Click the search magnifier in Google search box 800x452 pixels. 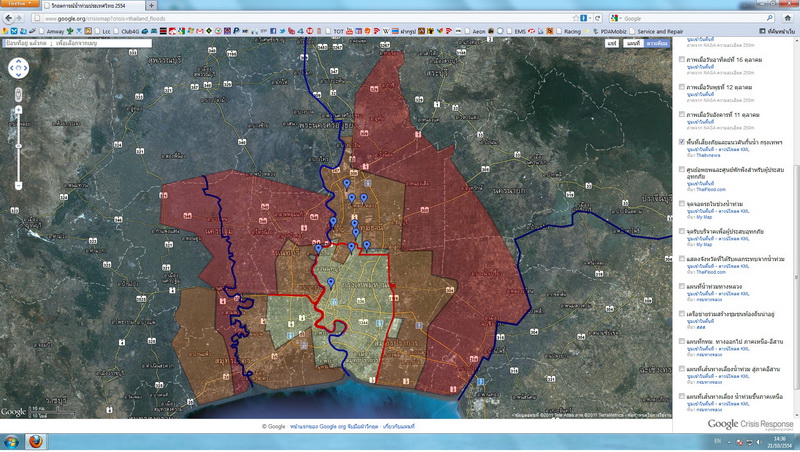click(769, 18)
